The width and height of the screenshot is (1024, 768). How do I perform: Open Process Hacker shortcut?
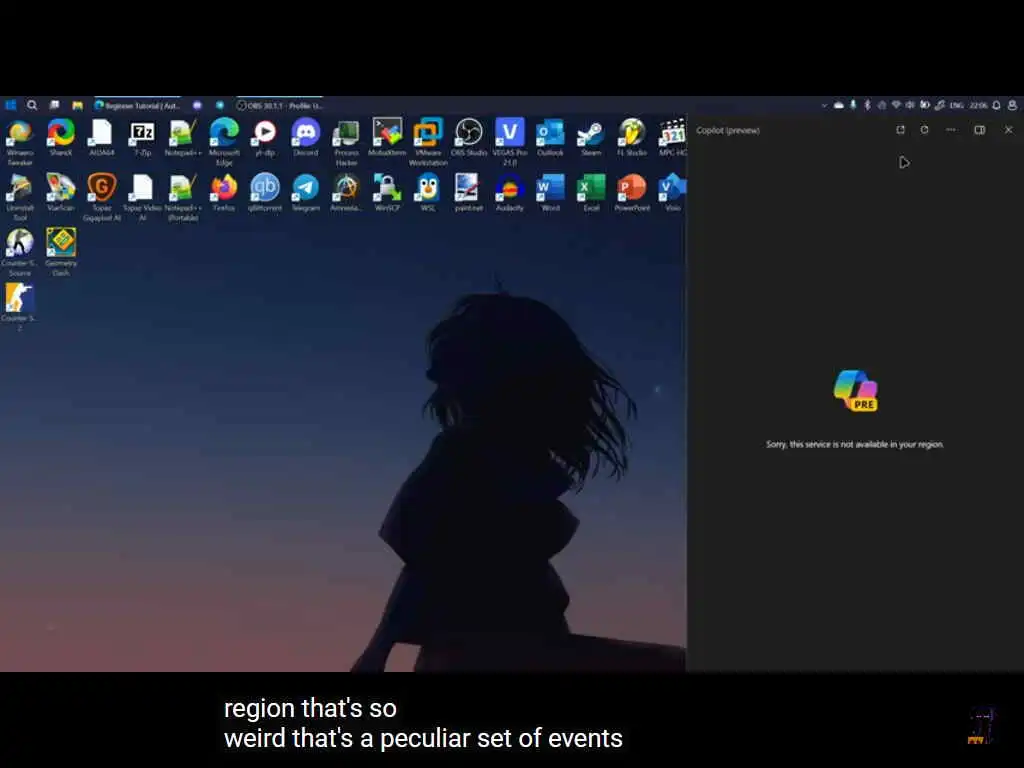346,142
